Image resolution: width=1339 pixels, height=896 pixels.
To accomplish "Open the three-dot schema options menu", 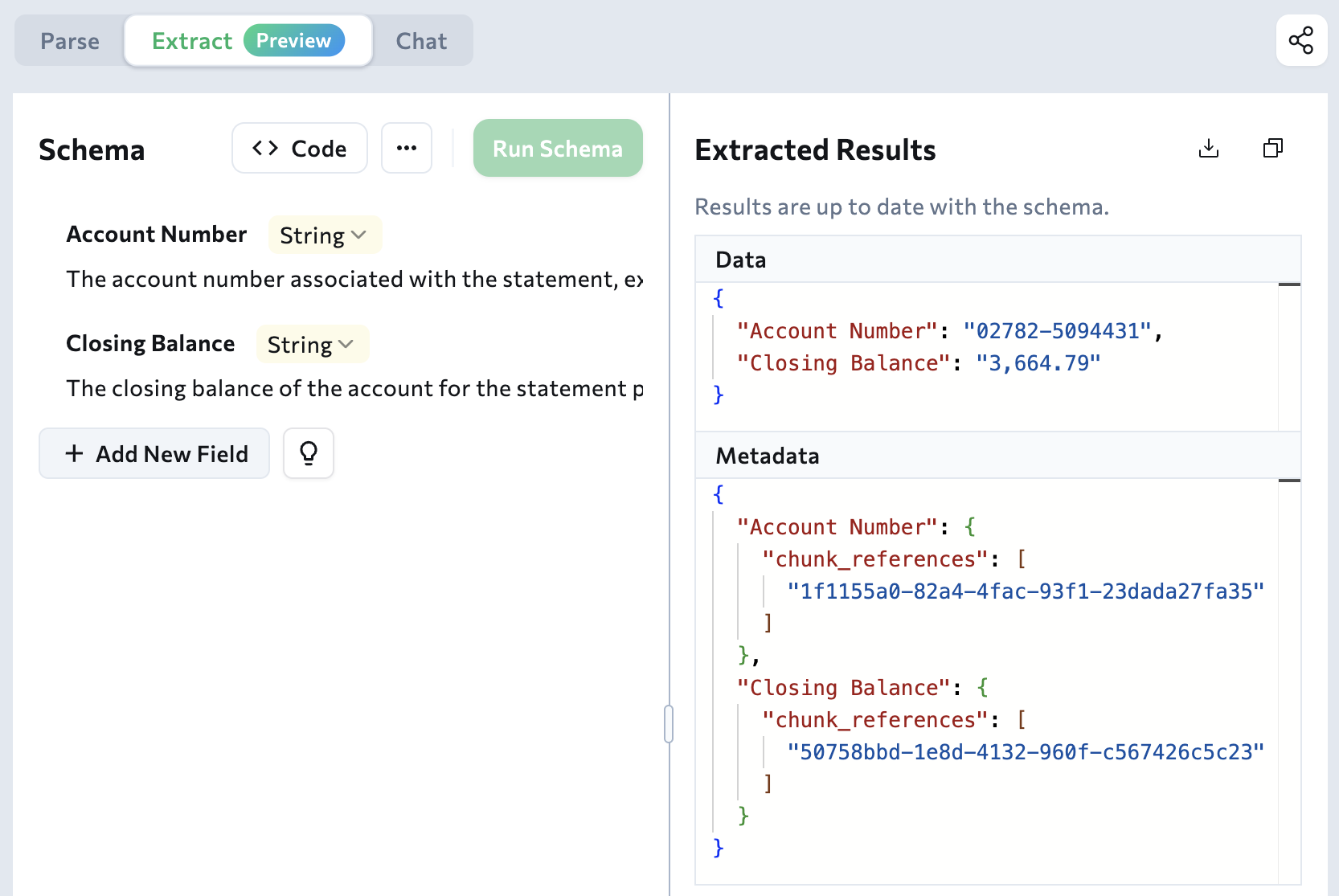I will 407,148.
